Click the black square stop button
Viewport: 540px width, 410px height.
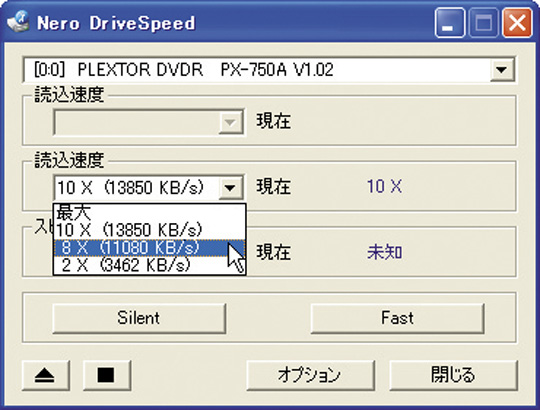coord(106,375)
